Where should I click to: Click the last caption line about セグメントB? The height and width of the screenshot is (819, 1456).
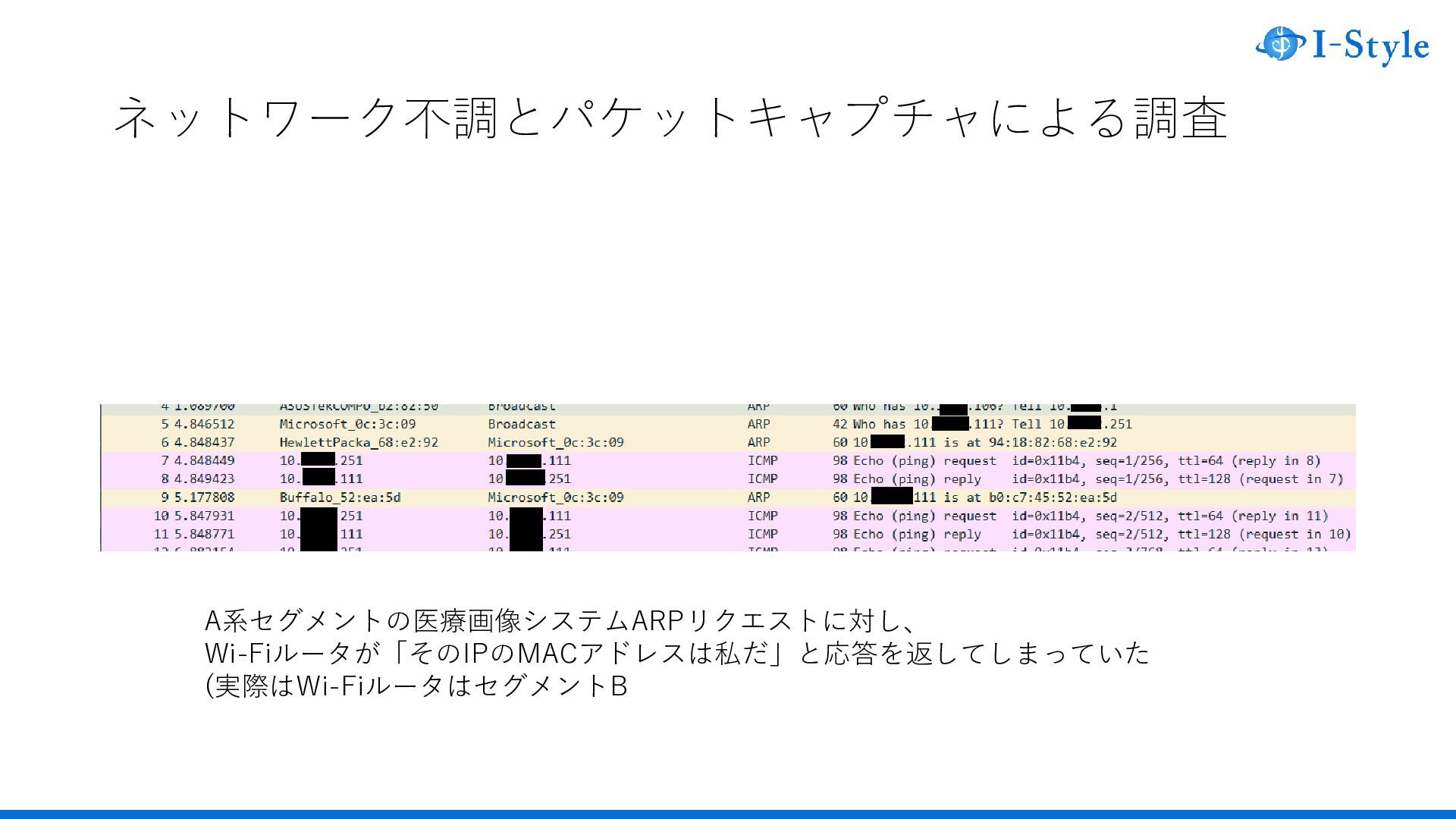[x=416, y=686]
